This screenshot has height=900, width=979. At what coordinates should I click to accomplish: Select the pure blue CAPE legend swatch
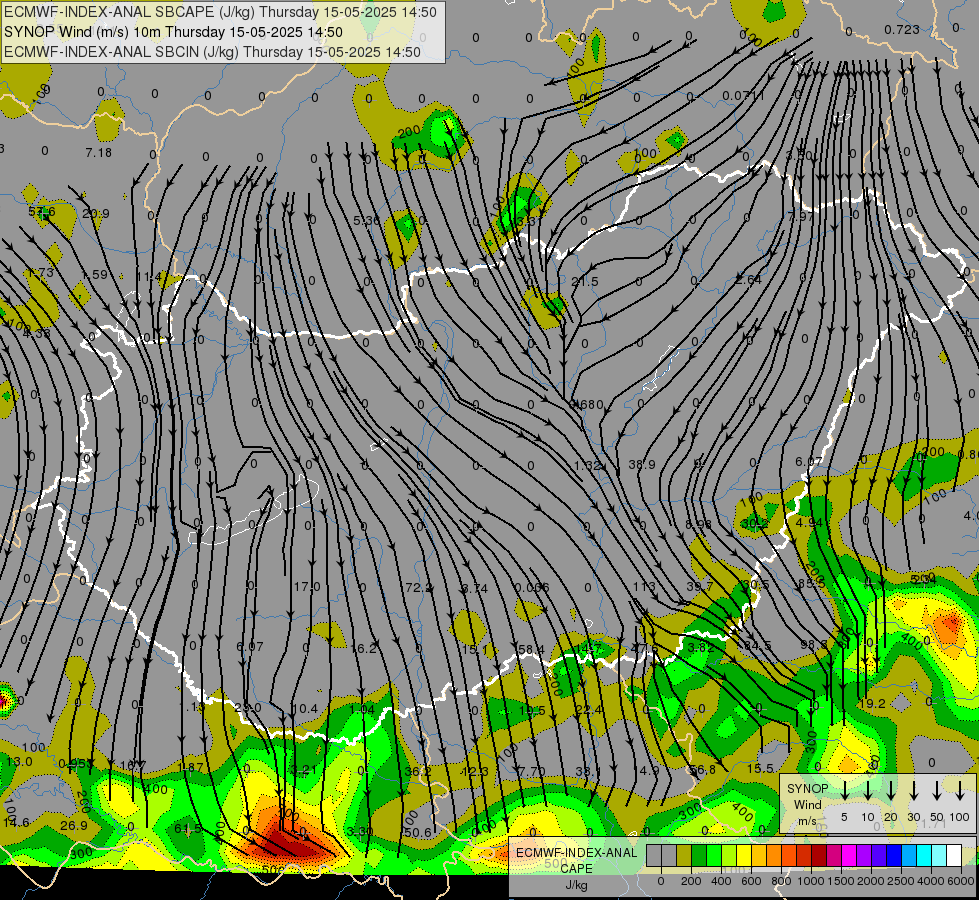pos(893,856)
